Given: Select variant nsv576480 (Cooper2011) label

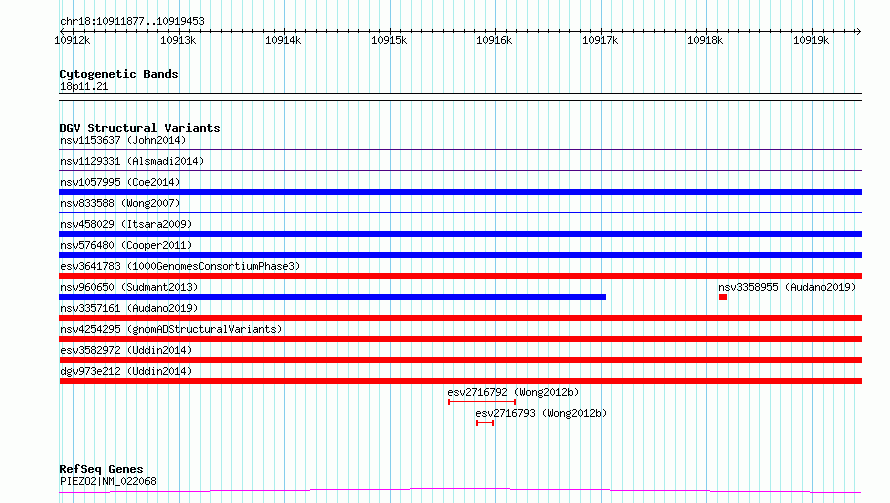Looking at the screenshot, I should point(126,245).
